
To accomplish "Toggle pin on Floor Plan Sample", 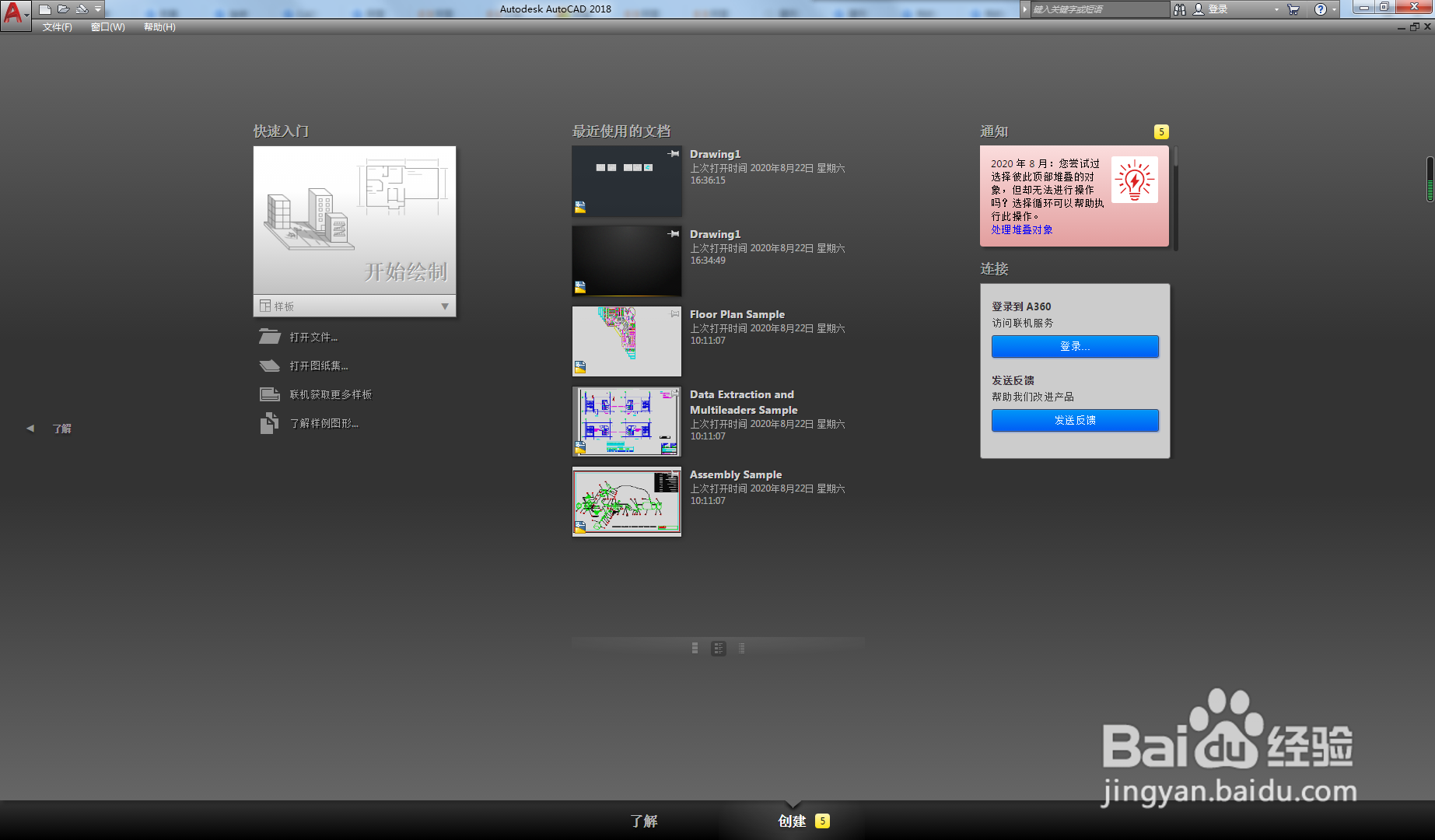I will point(674,314).
